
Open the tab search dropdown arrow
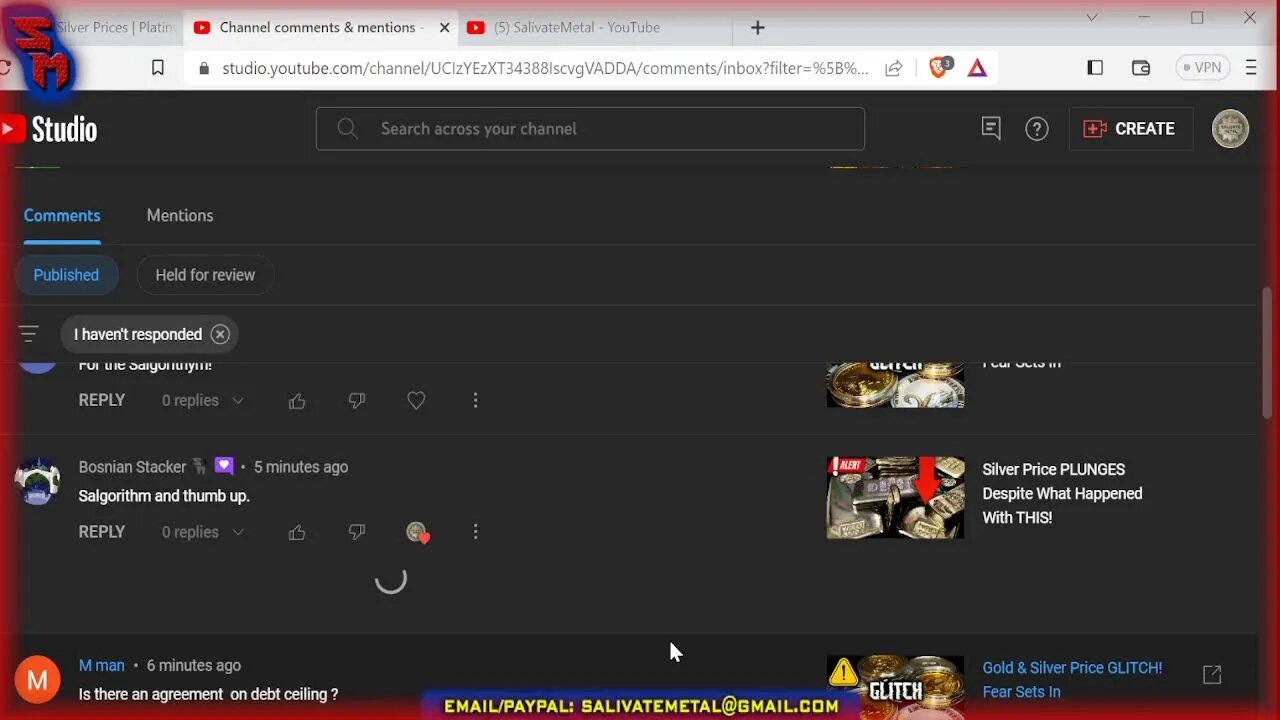pyautogui.click(x=1092, y=17)
